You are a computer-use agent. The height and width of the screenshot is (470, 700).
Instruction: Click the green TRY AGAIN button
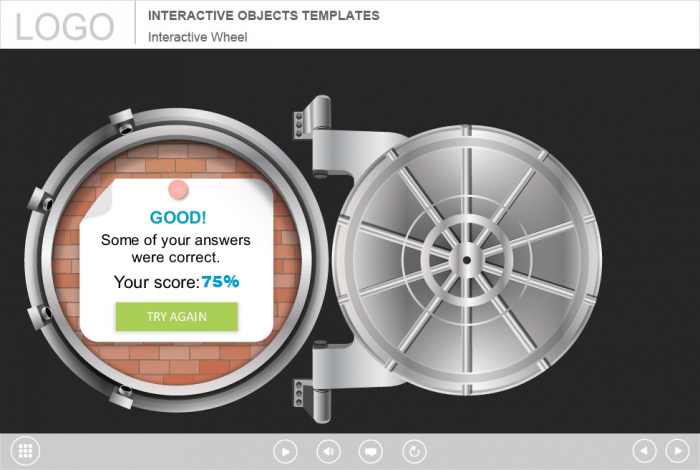176,316
